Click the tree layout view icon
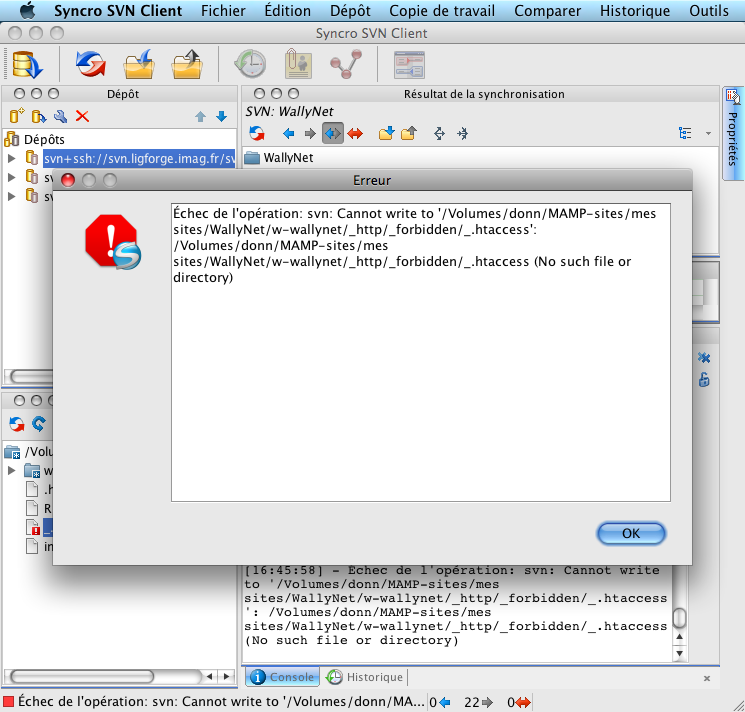 pos(685,133)
